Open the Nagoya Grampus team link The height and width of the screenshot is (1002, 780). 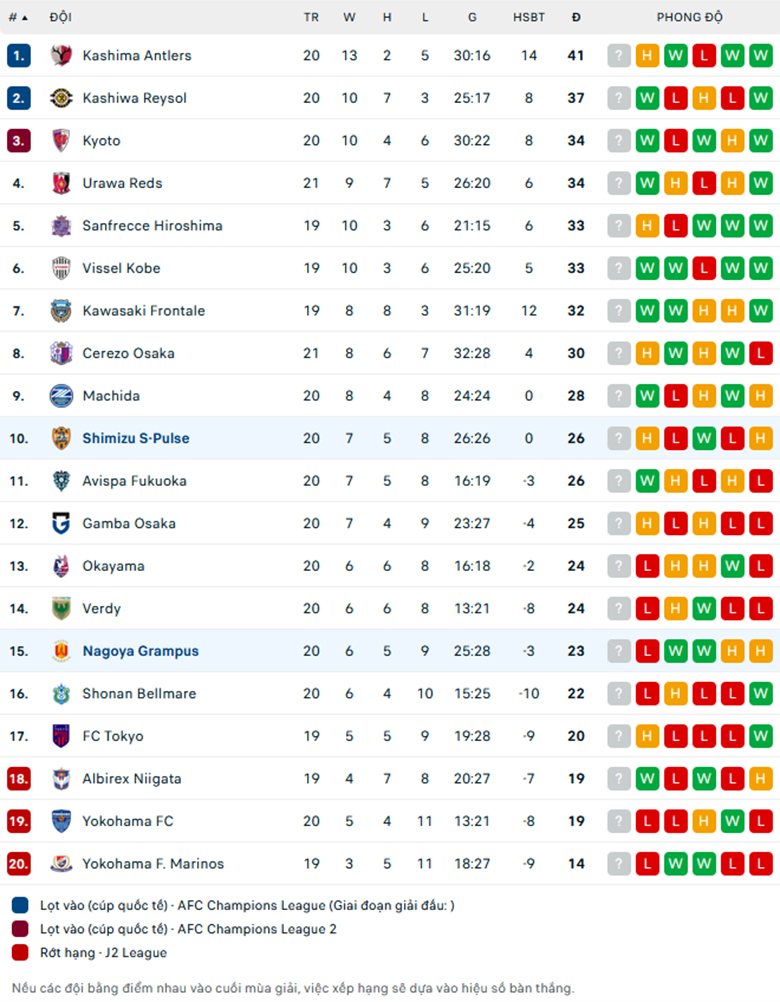141,651
